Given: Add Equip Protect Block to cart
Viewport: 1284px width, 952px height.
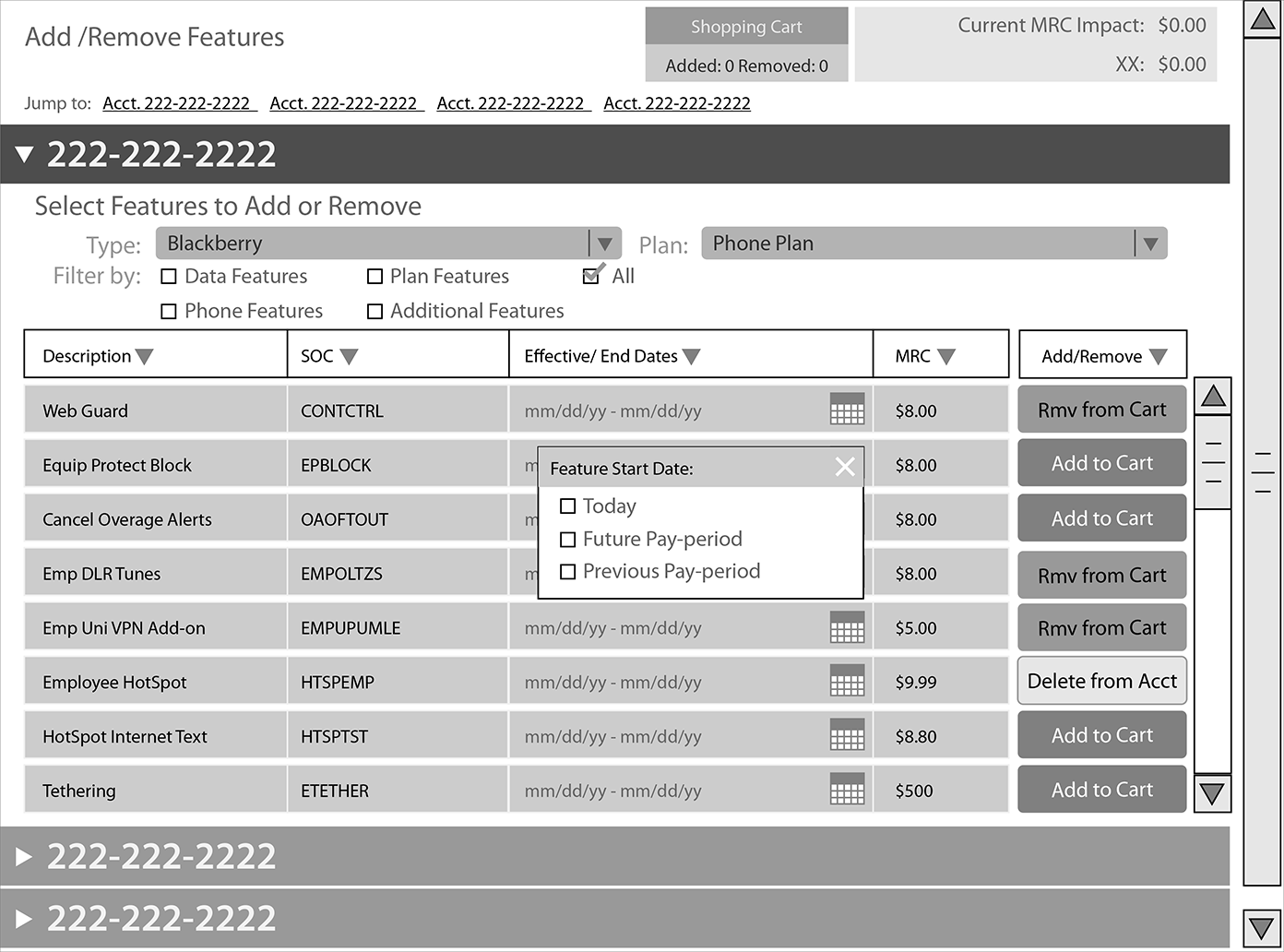Looking at the screenshot, I should 1101,463.
